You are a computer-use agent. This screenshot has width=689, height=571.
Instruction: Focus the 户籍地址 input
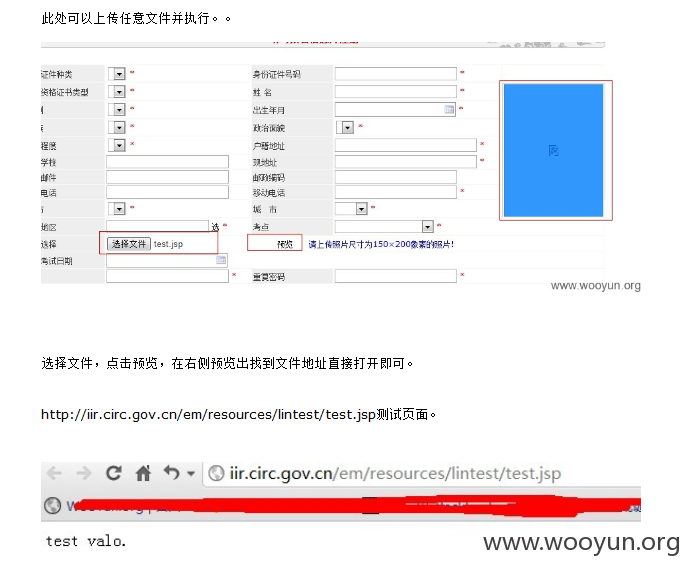[406, 145]
